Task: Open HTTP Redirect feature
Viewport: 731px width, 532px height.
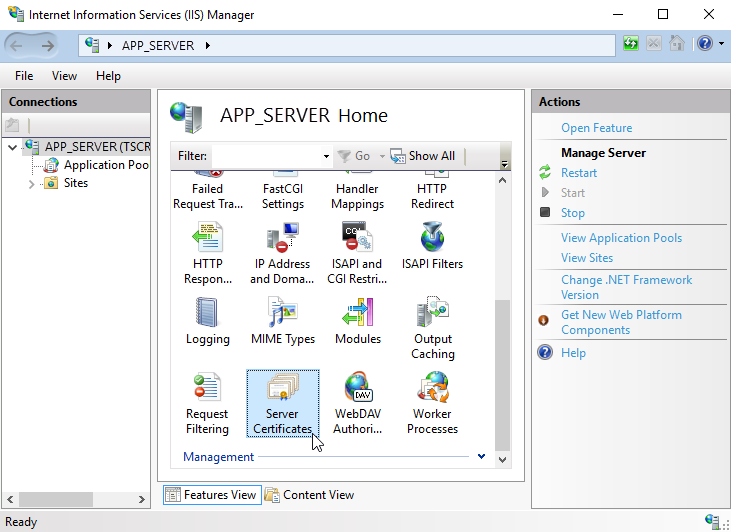Action: (432, 191)
